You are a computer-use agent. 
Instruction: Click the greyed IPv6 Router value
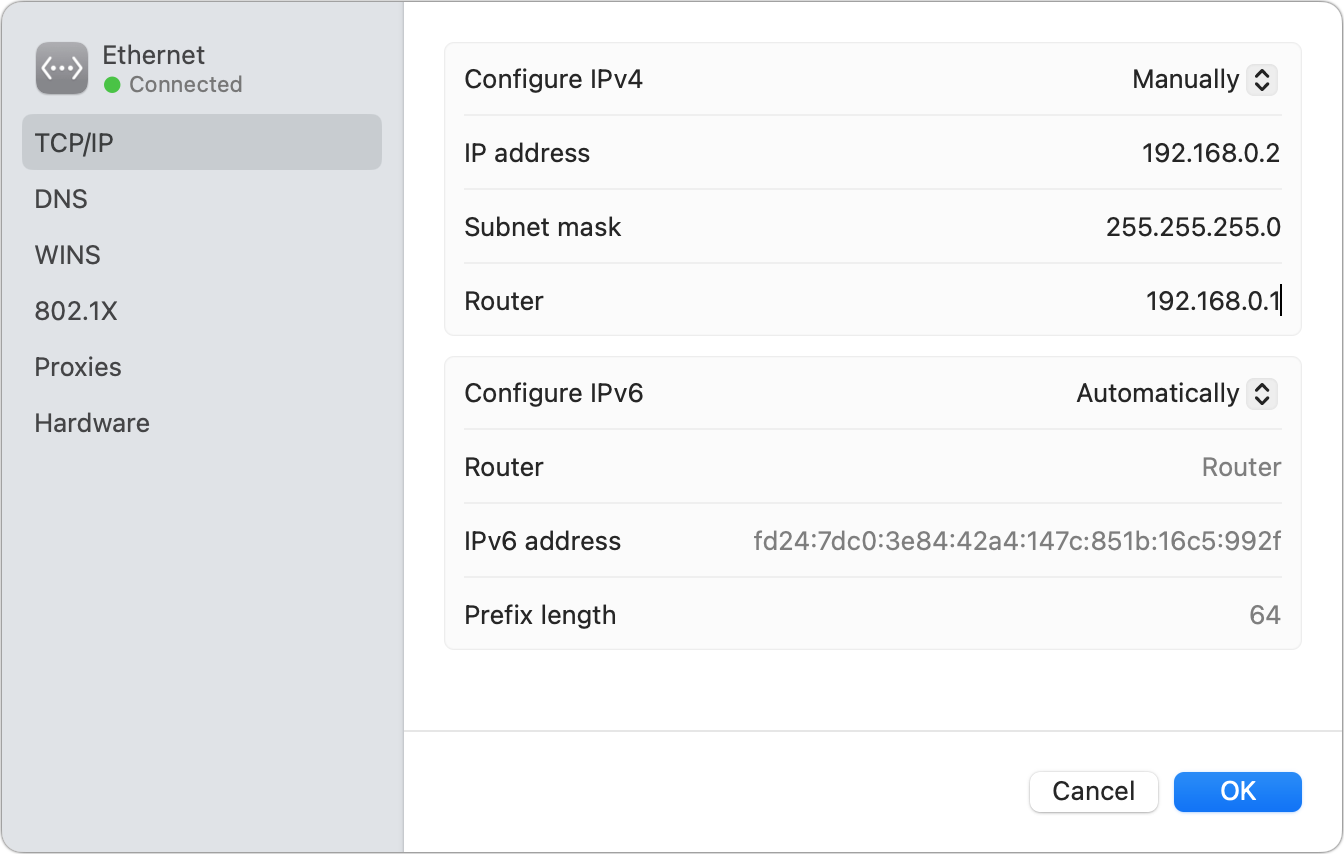pyautogui.click(x=1241, y=467)
